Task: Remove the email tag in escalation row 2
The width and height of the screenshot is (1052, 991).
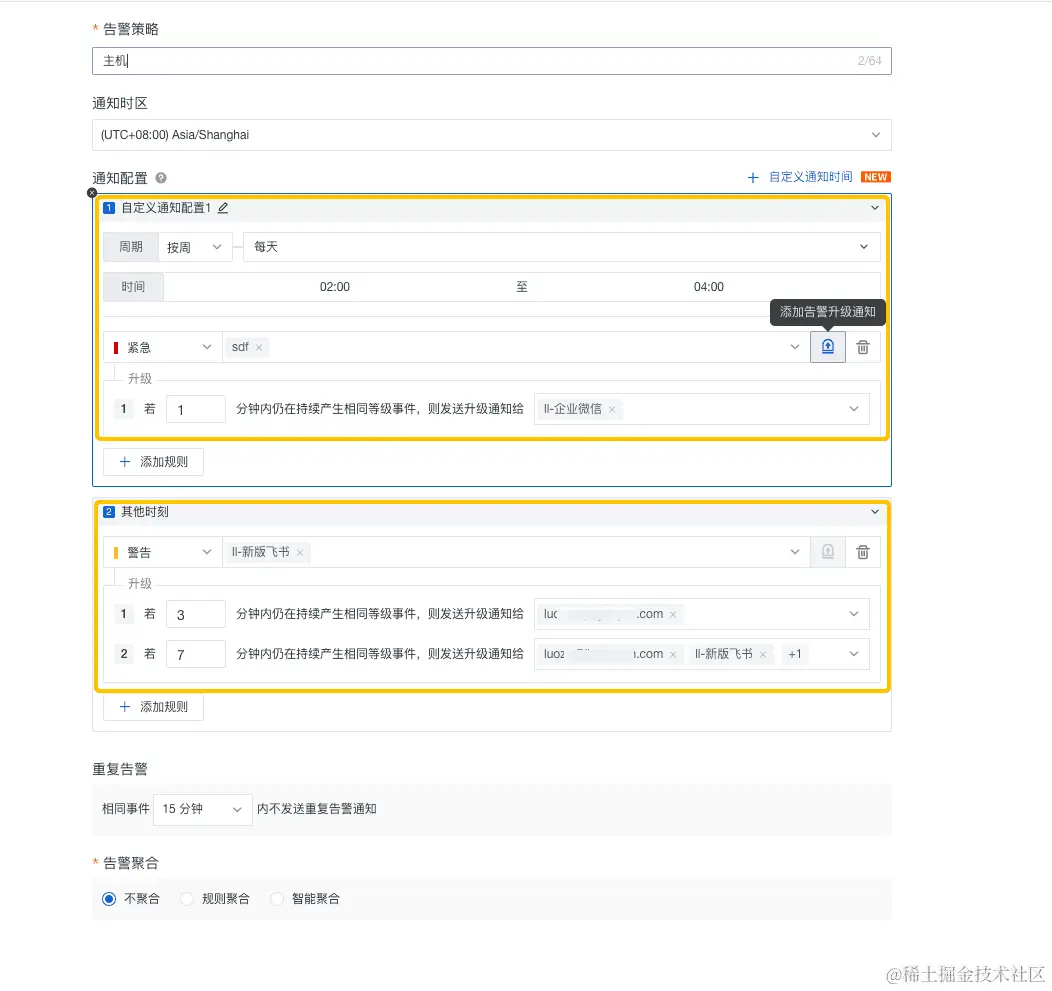Action: 673,654
